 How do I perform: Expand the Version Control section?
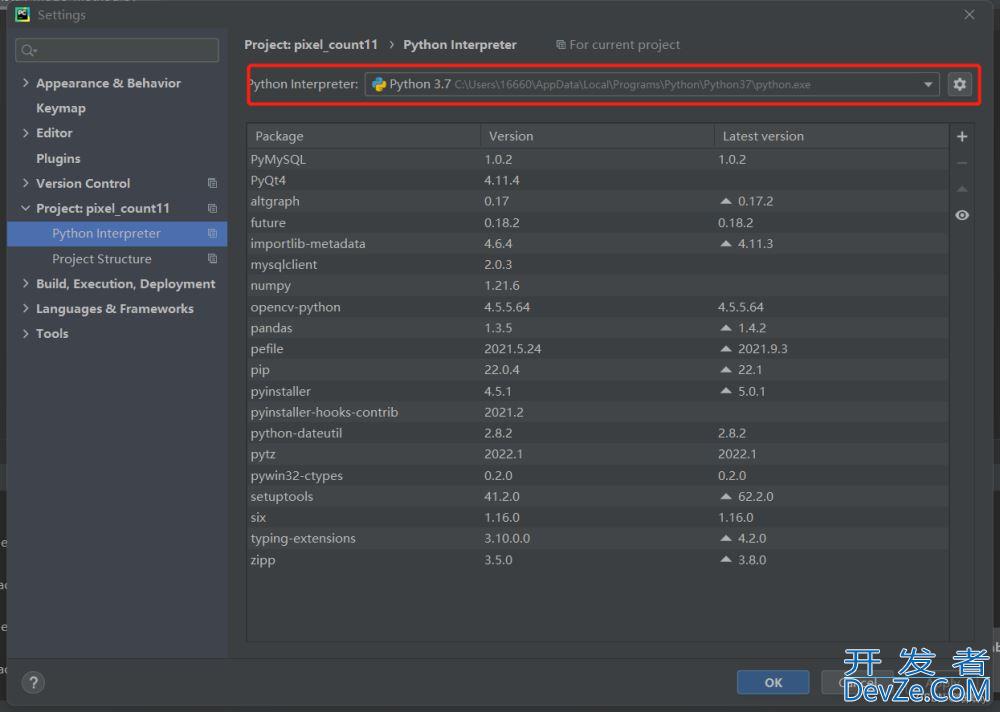[x=26, y=183]
